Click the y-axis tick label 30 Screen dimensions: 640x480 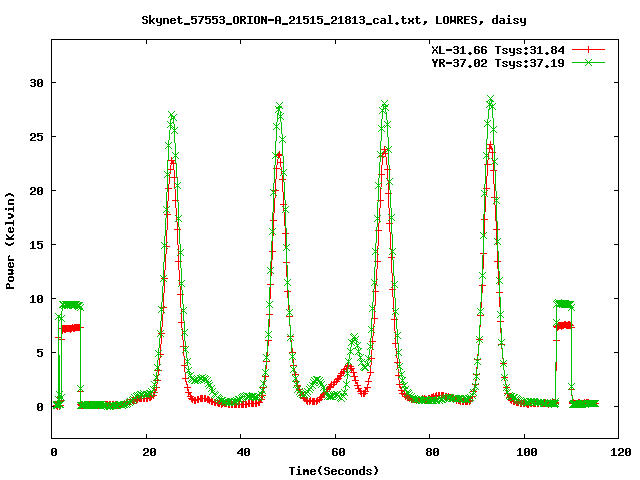point(36,83)
